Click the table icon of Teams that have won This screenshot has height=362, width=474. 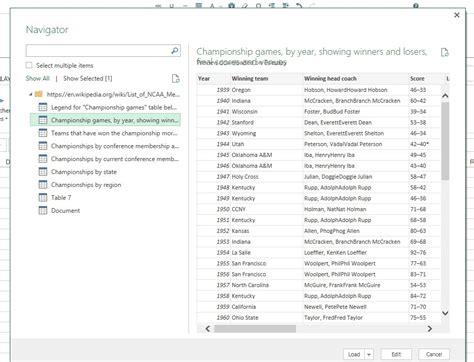click(43, 133)
